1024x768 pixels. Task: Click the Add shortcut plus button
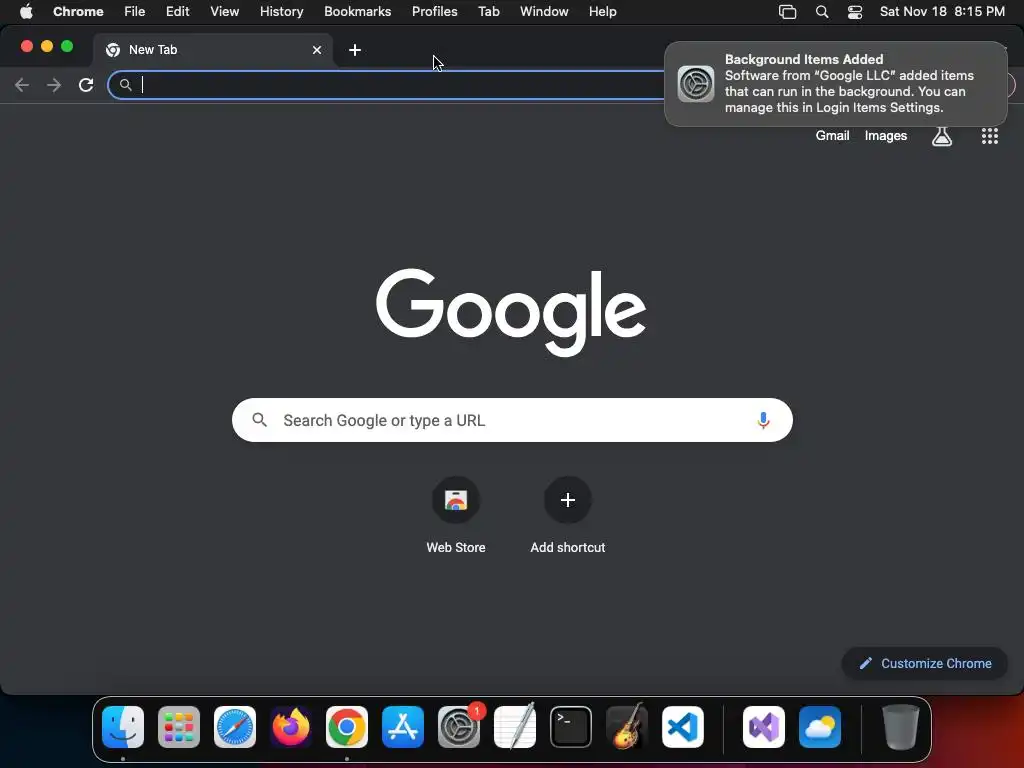click(x=568, y=500)
